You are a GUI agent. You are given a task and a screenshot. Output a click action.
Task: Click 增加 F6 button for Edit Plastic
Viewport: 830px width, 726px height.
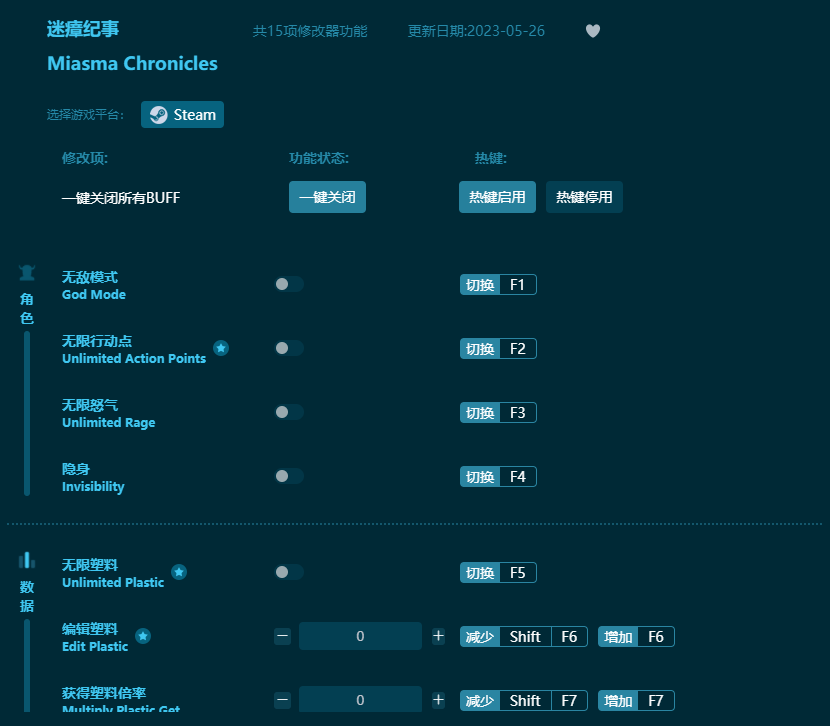coord(636,636)
